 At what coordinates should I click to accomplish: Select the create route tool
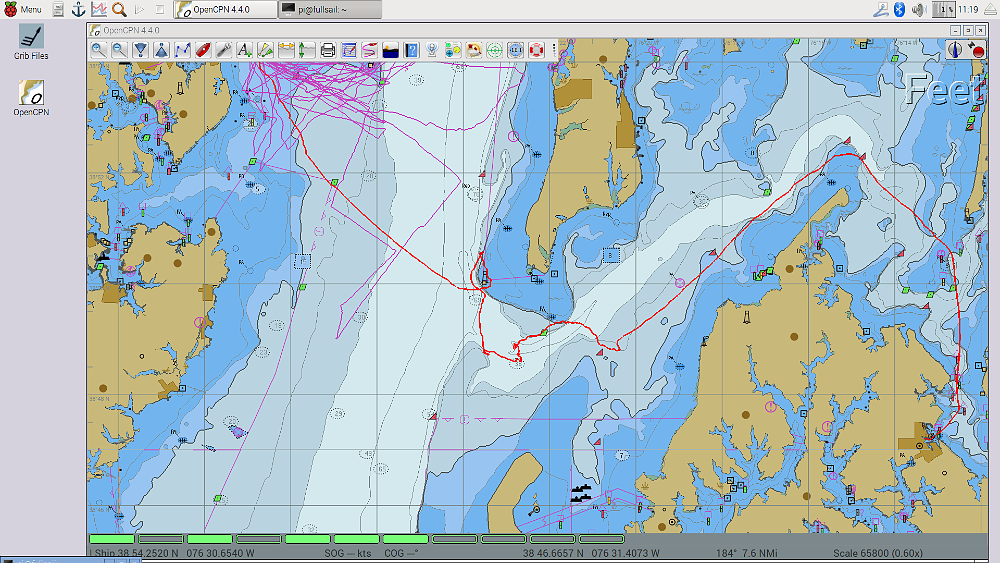pyautogui.click(x=182, y=50)
